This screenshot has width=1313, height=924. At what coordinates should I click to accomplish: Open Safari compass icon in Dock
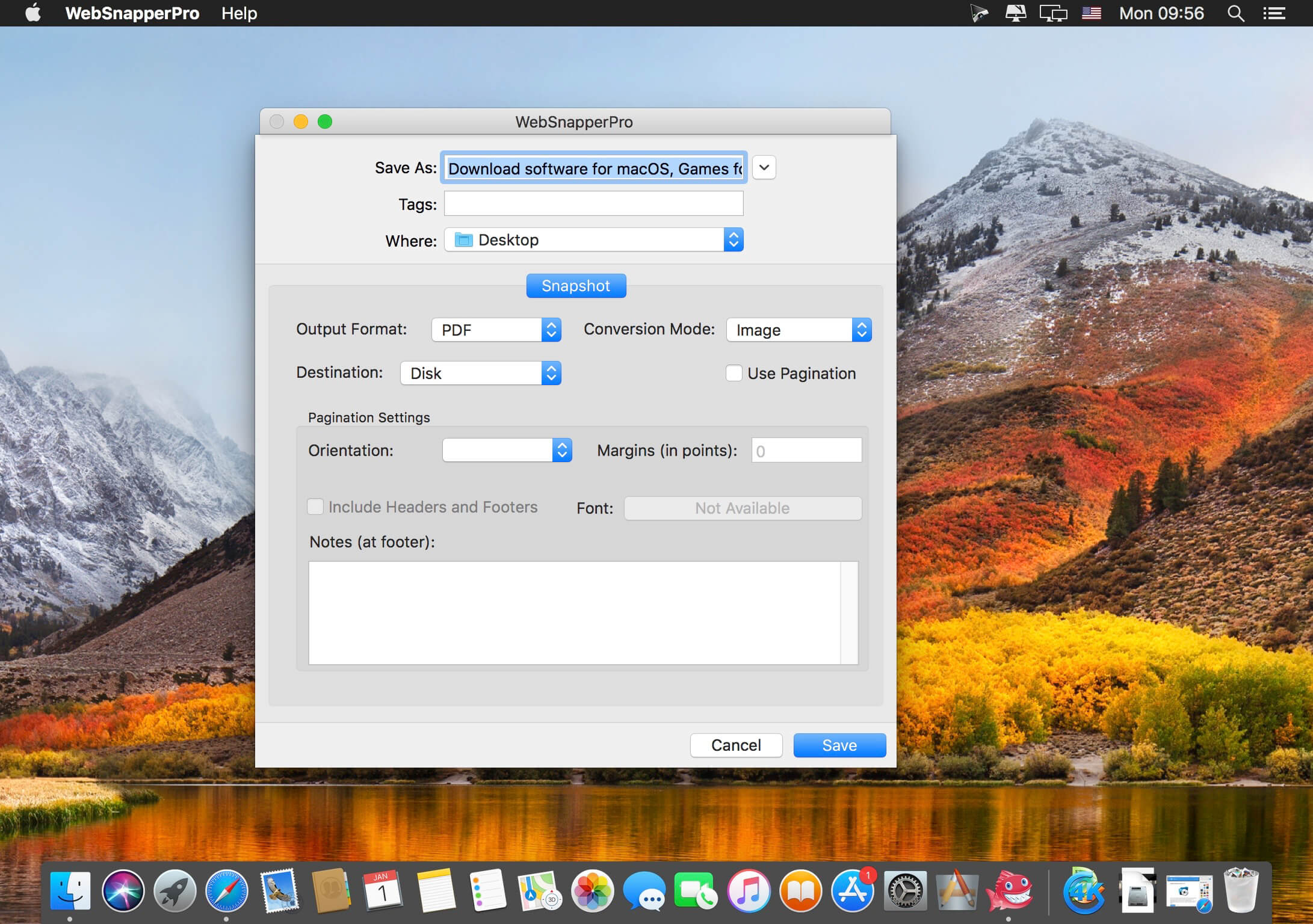pyautogui.click(x=227, y=891)
